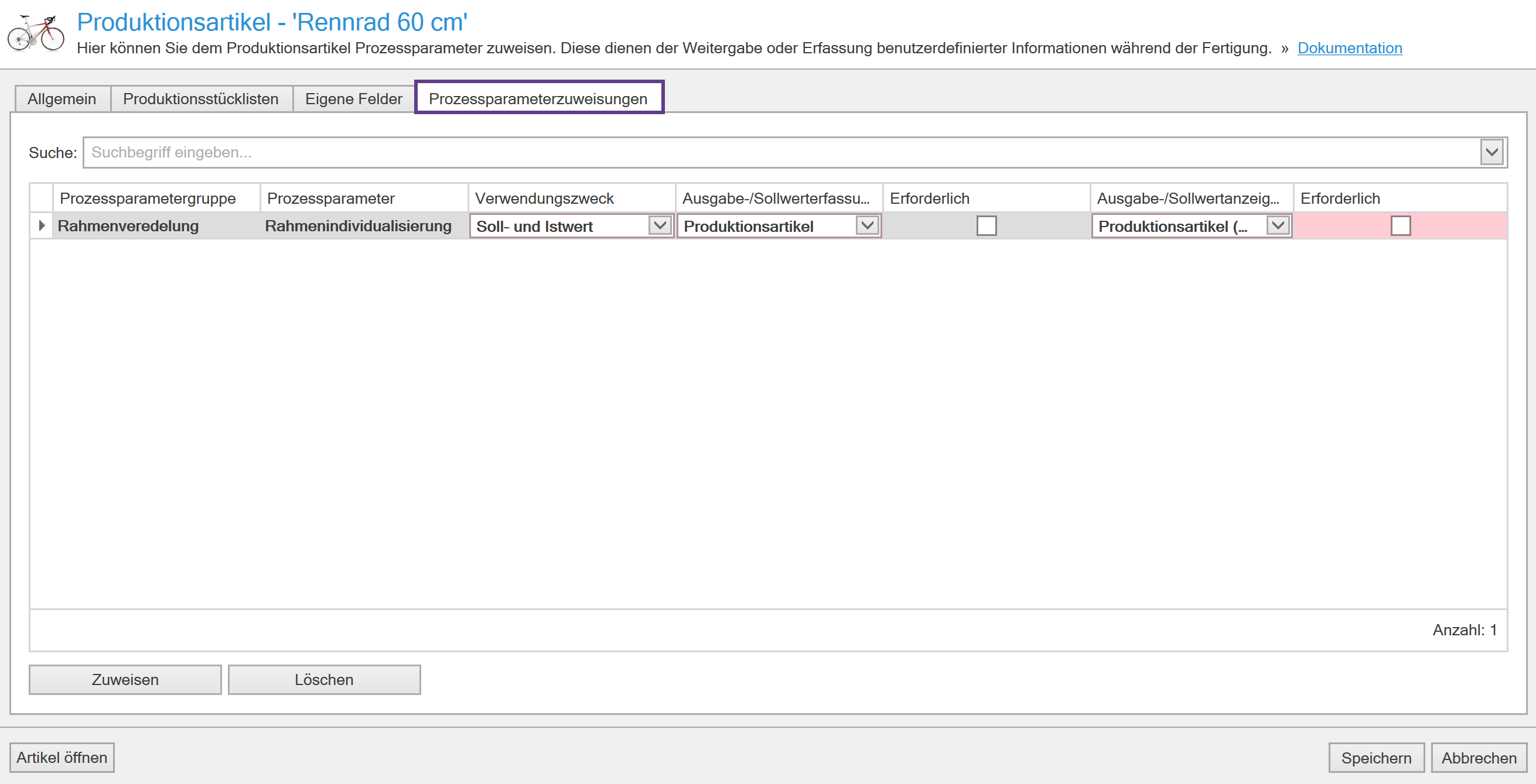Toggle the first Erforderlich checkbox
Viewport: 1536px width, 784px height.
click(987, 226)
